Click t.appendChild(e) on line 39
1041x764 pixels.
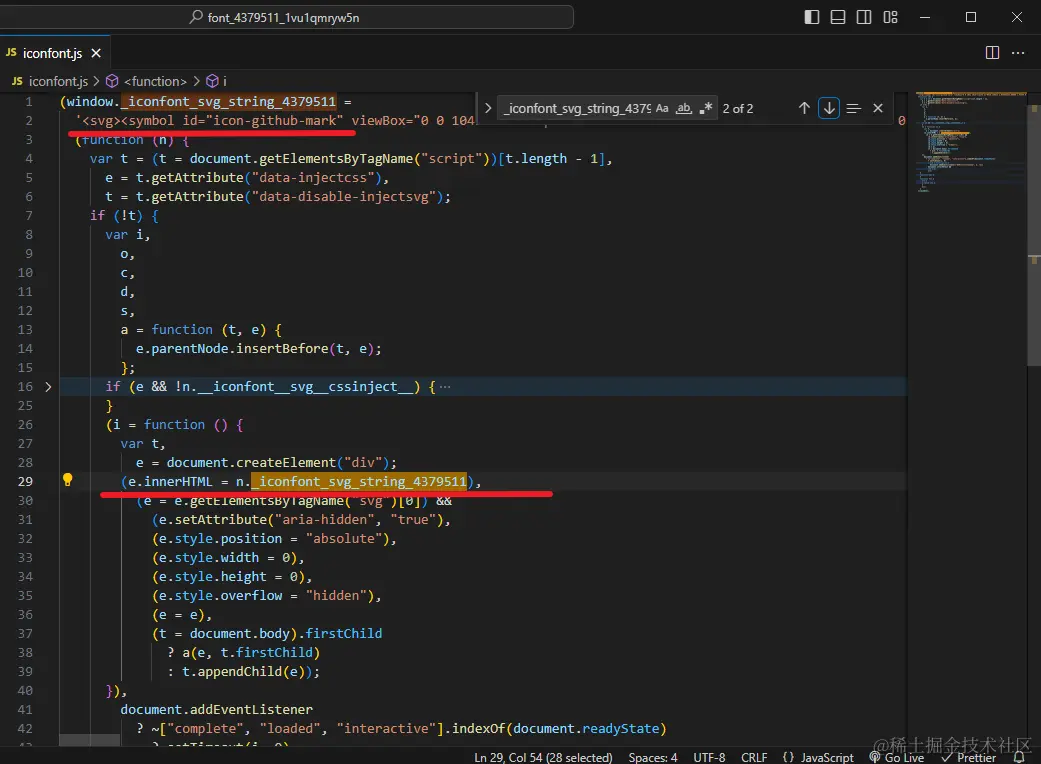click(x=244, y=672)
